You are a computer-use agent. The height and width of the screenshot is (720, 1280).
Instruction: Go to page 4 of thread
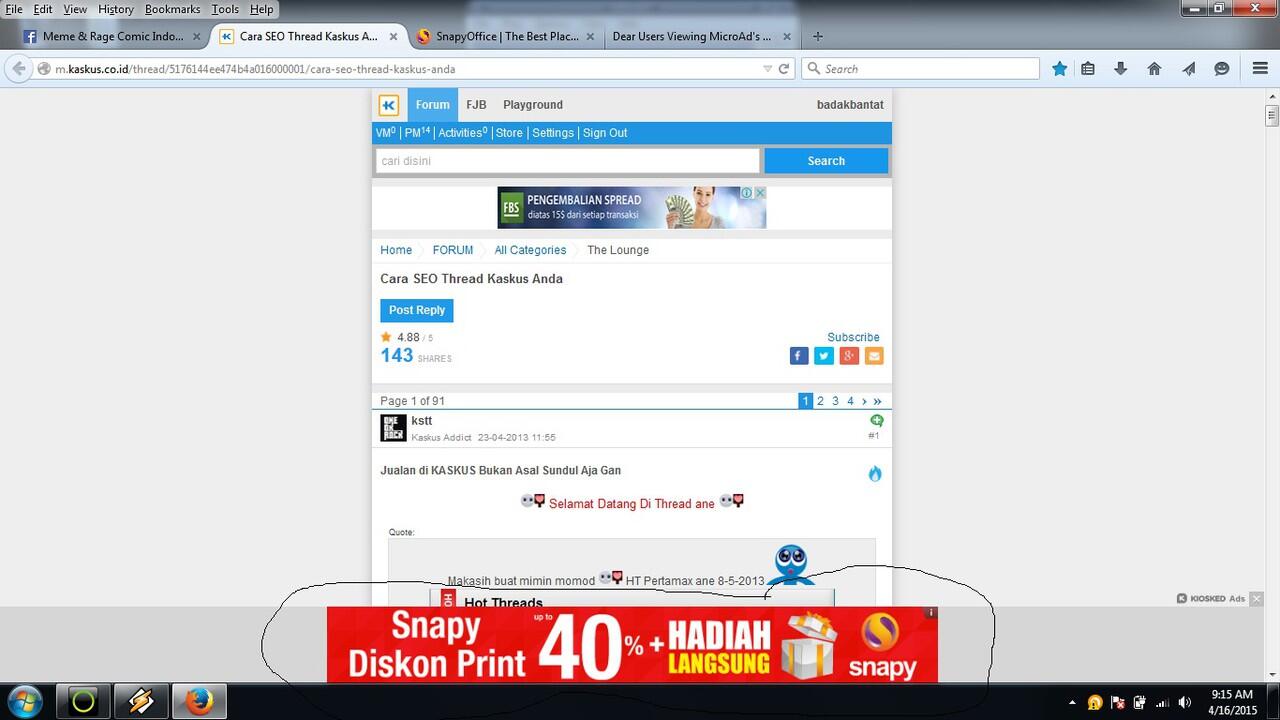tap(851, 401)
